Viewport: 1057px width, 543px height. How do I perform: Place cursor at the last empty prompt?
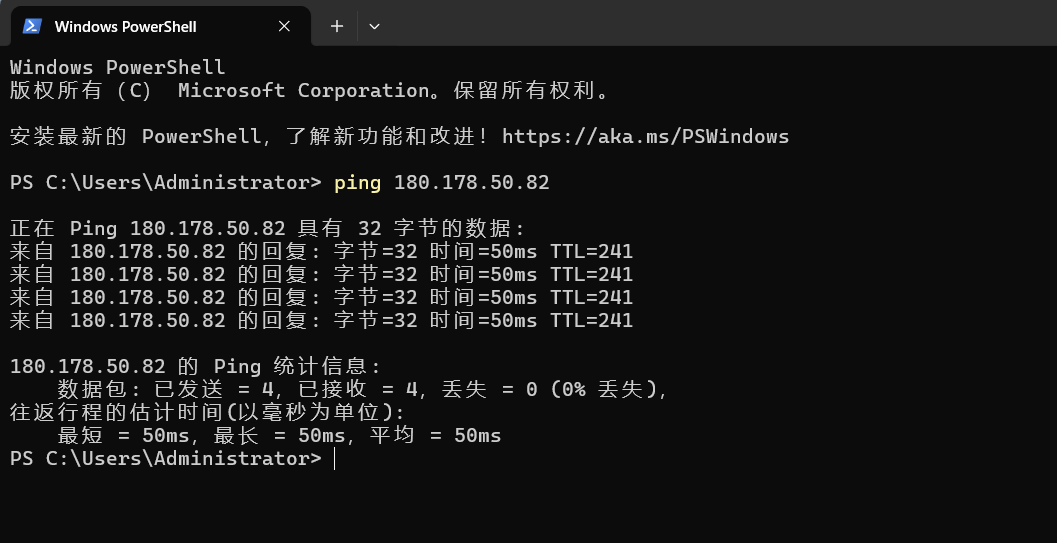(335, 459)
